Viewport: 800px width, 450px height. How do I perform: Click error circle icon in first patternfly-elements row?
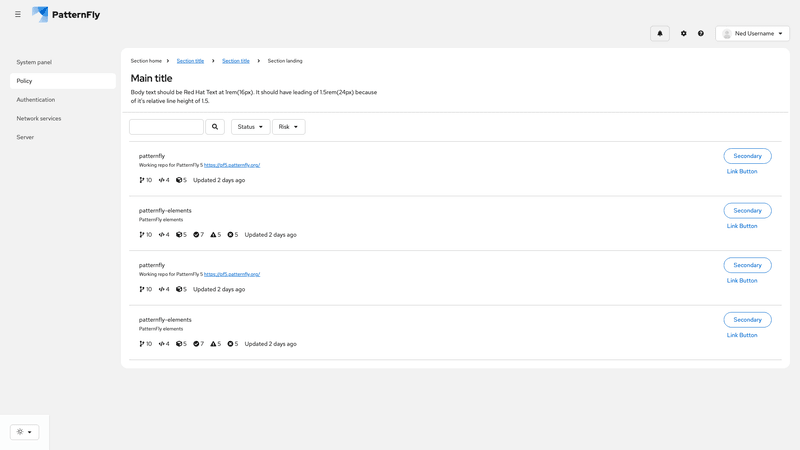click(230, 235)
